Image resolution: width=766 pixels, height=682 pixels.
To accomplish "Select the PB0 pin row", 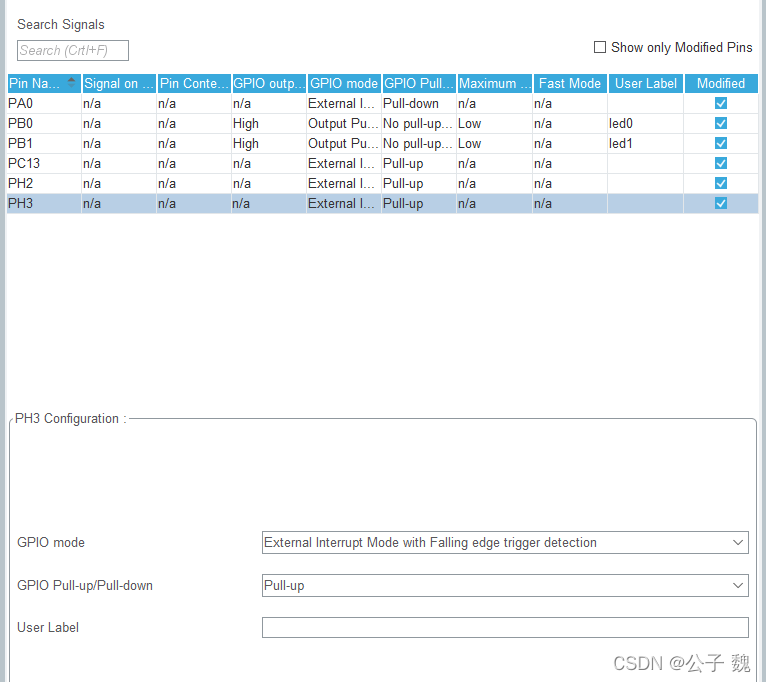I will (x=383, y=124).
